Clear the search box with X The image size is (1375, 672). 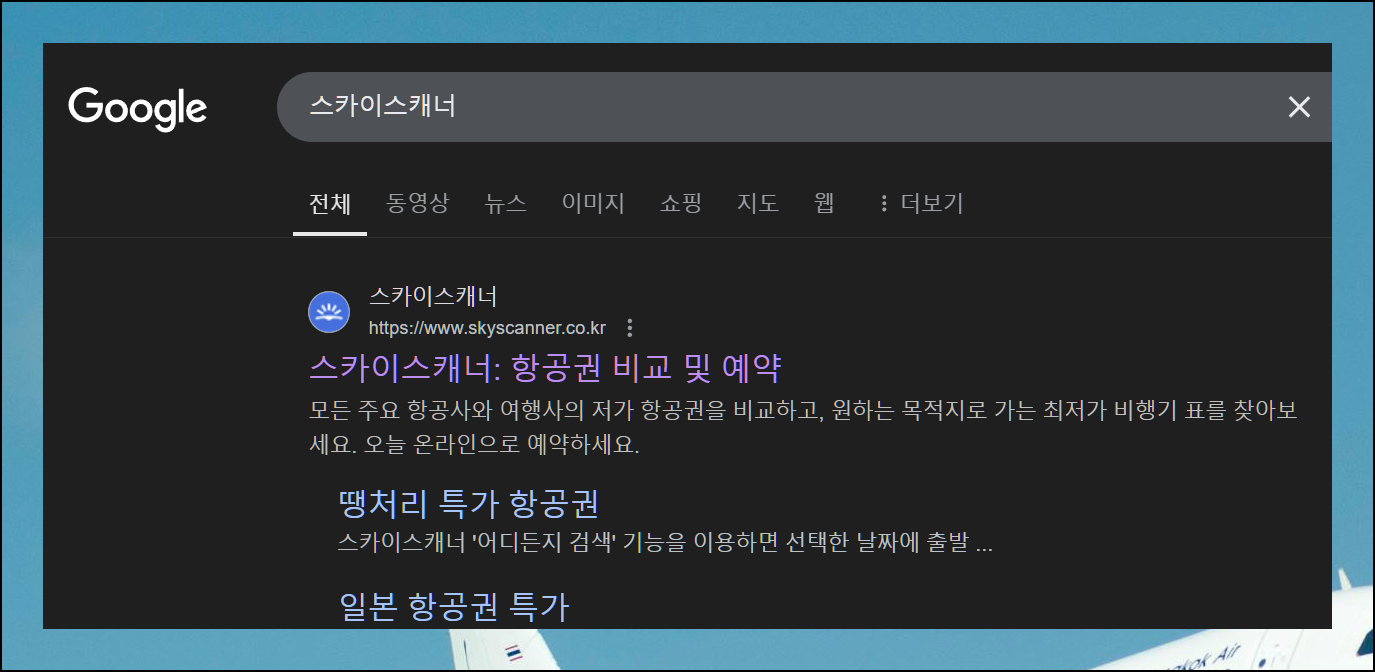(x=1299, y=107)
